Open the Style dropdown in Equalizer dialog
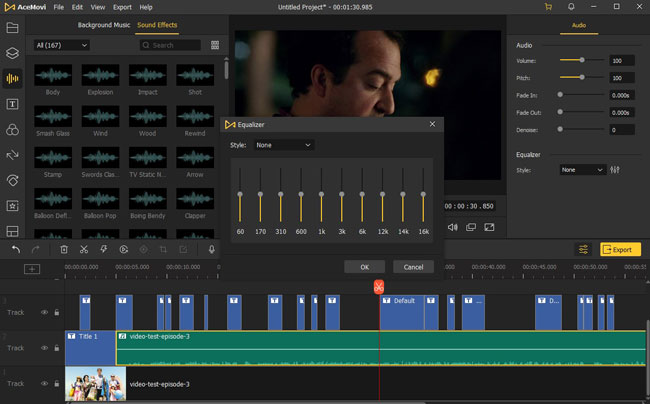The width and height of the screenshot is (650, 404). pyautogui.click(x=283, y=145)
